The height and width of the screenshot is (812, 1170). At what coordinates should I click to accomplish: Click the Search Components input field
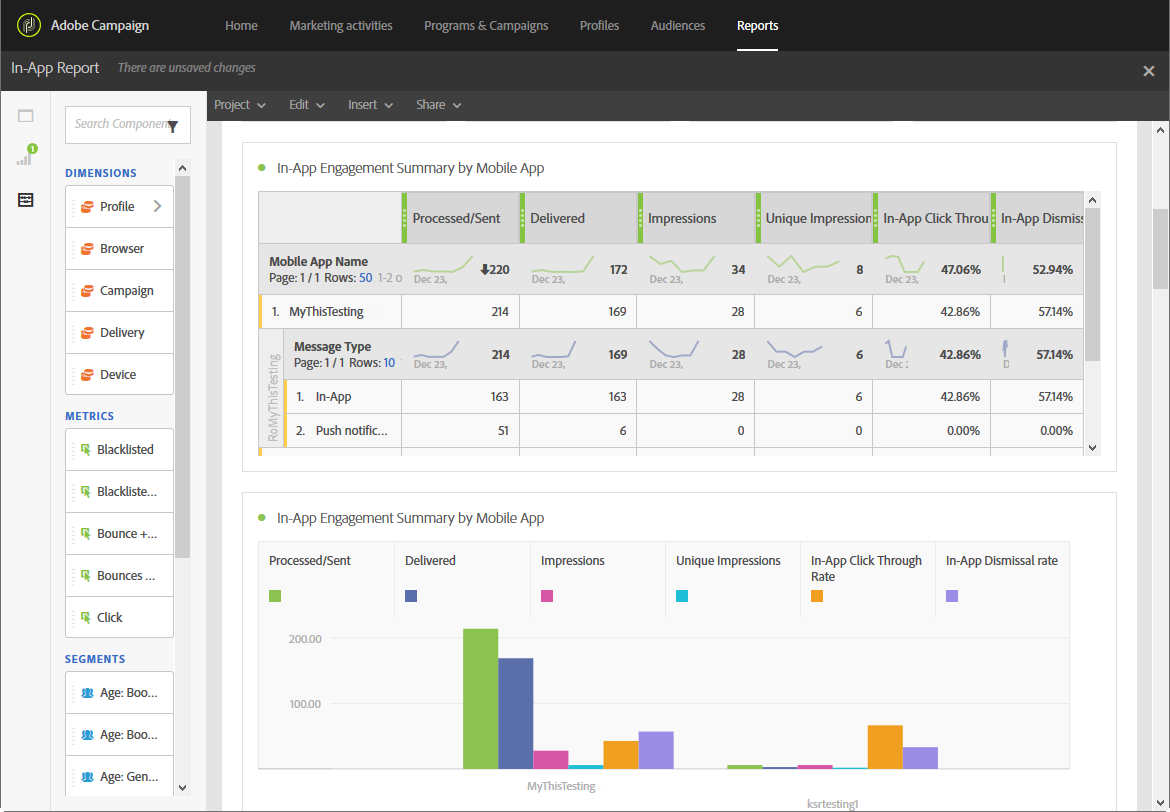[119, 125]
